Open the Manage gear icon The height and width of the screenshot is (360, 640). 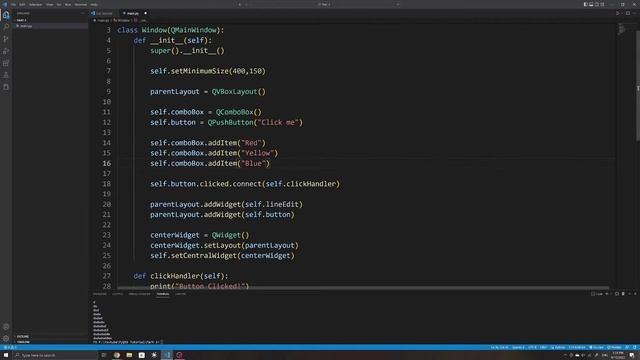pyautogui.click(x=6, y=338)
